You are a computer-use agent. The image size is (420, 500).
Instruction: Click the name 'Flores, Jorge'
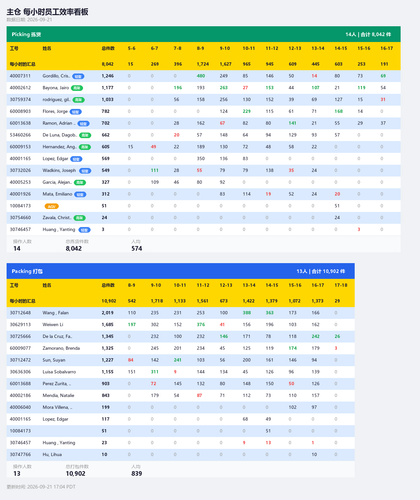click(x=55, y=111)
